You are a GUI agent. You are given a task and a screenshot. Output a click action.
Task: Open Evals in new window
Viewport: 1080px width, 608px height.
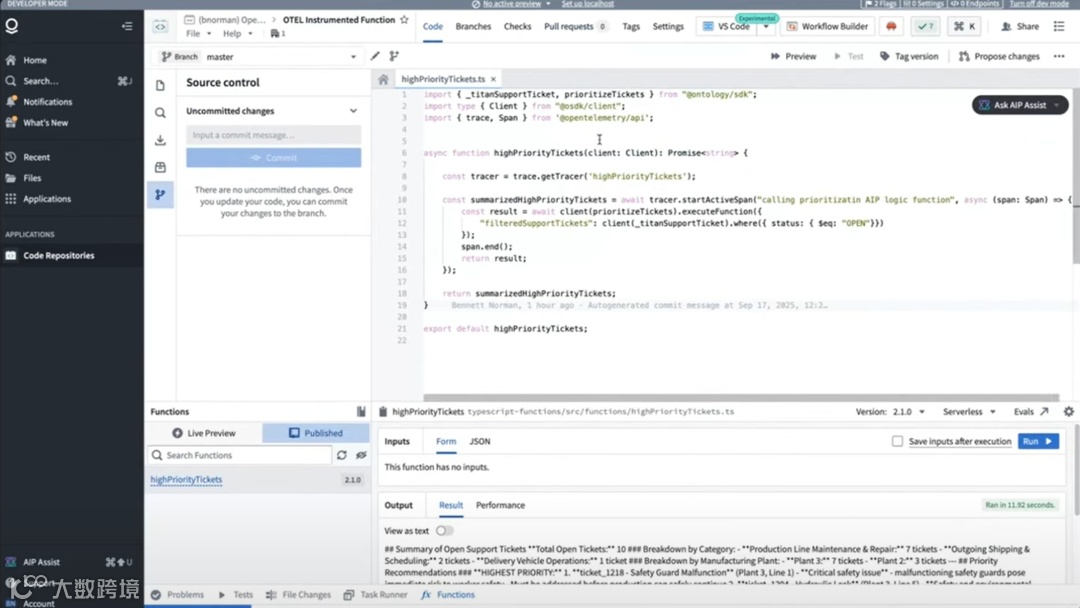1031,412
